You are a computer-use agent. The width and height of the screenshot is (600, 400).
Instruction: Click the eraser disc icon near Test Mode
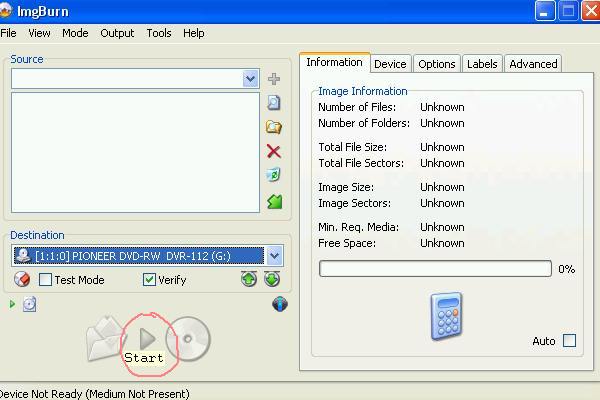point(22,279)
